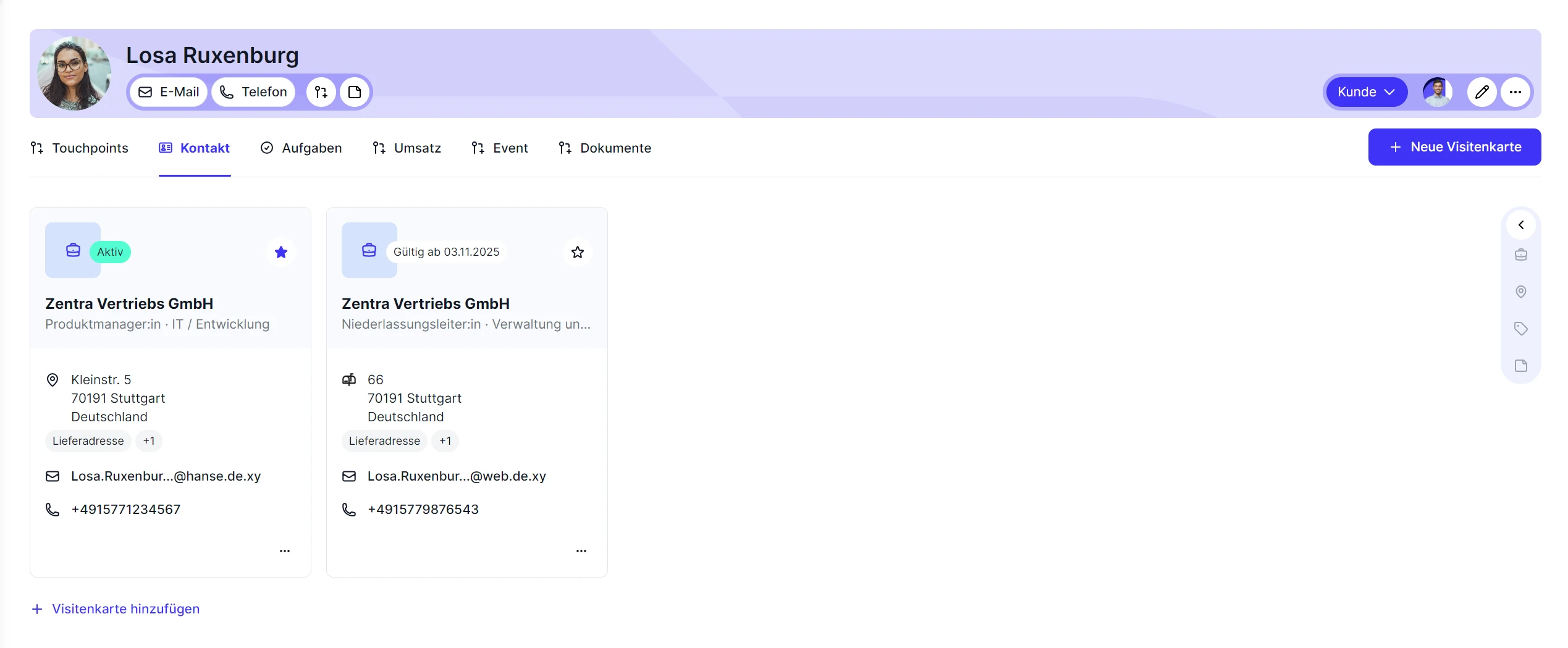Click Losa Ruxenburg's profile photo
The width and height of the screenshot is (1568, 648).
(74, 74)
